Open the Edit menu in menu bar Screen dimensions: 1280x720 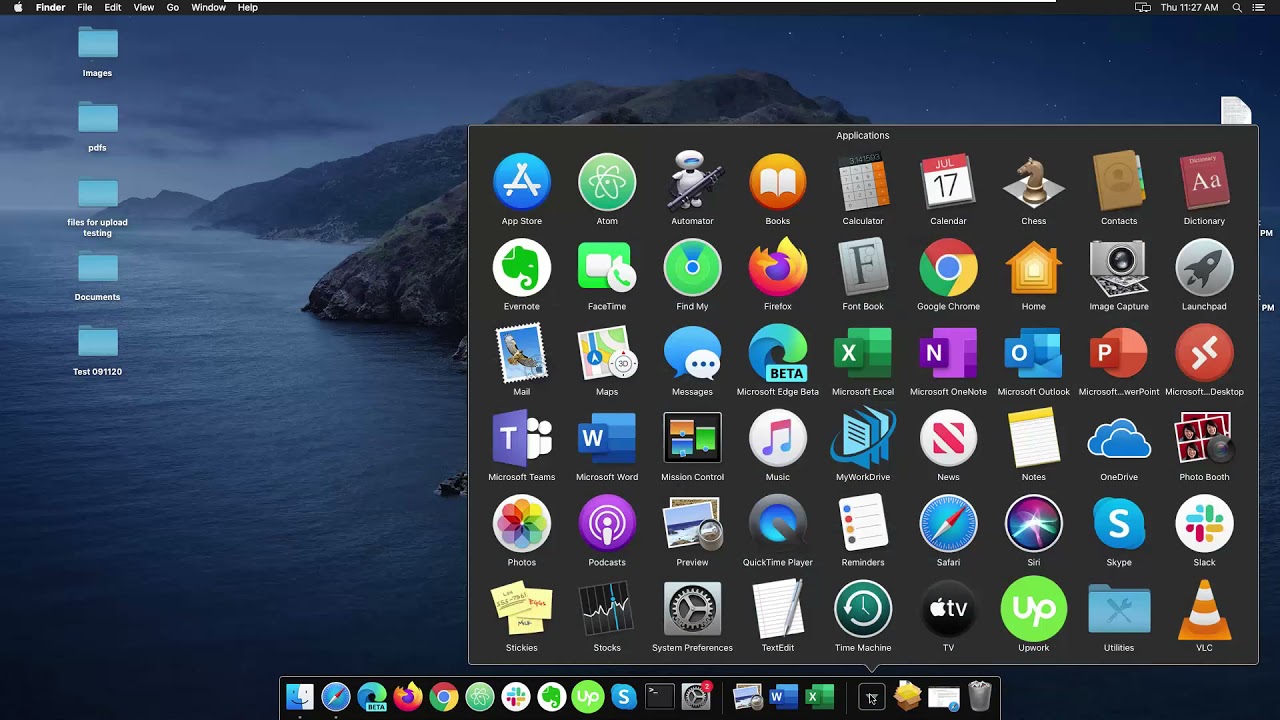click(x=113, y=7)
